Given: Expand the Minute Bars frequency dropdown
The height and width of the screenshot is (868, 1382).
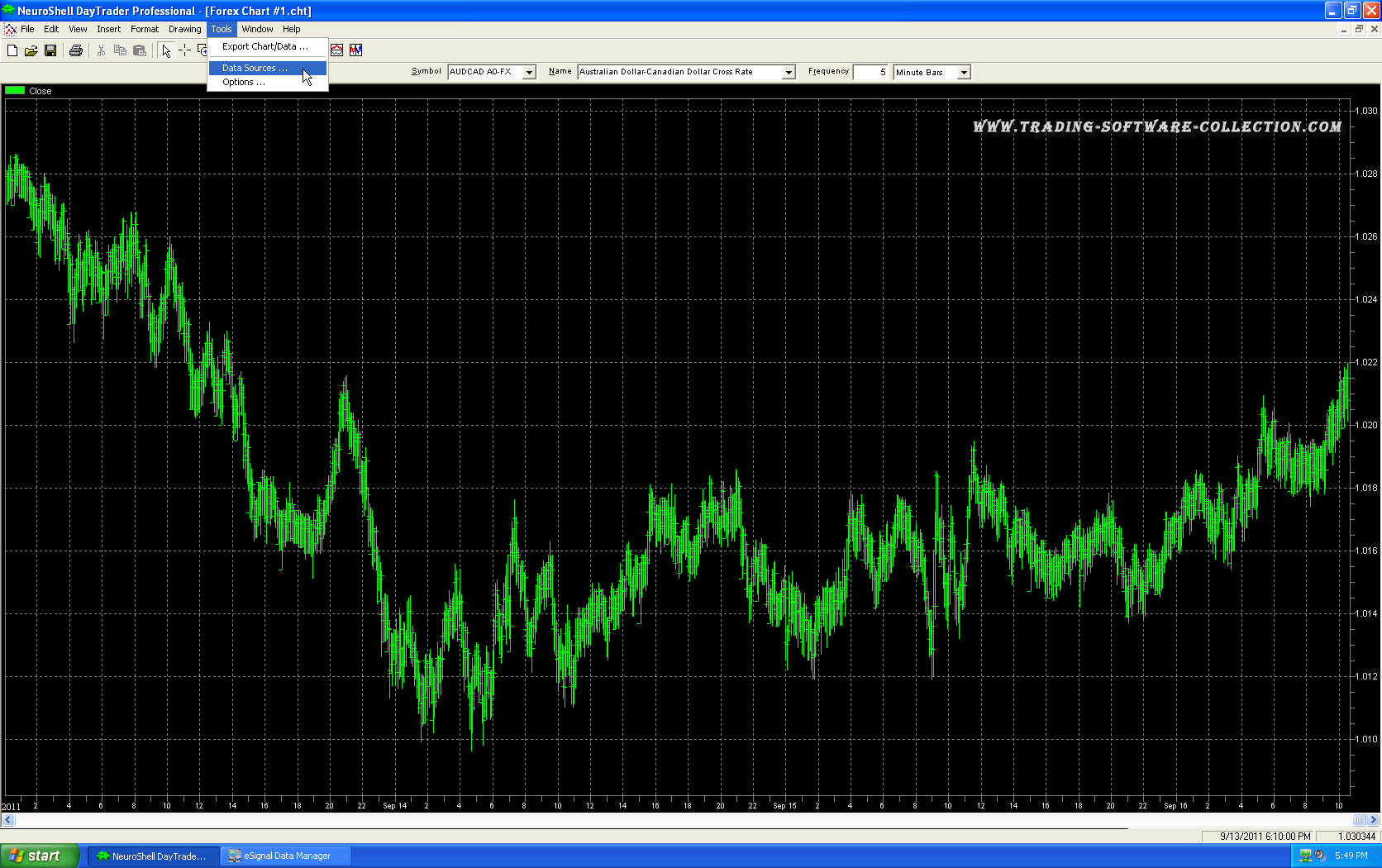Looking at the screenshot, I should 963,73.
